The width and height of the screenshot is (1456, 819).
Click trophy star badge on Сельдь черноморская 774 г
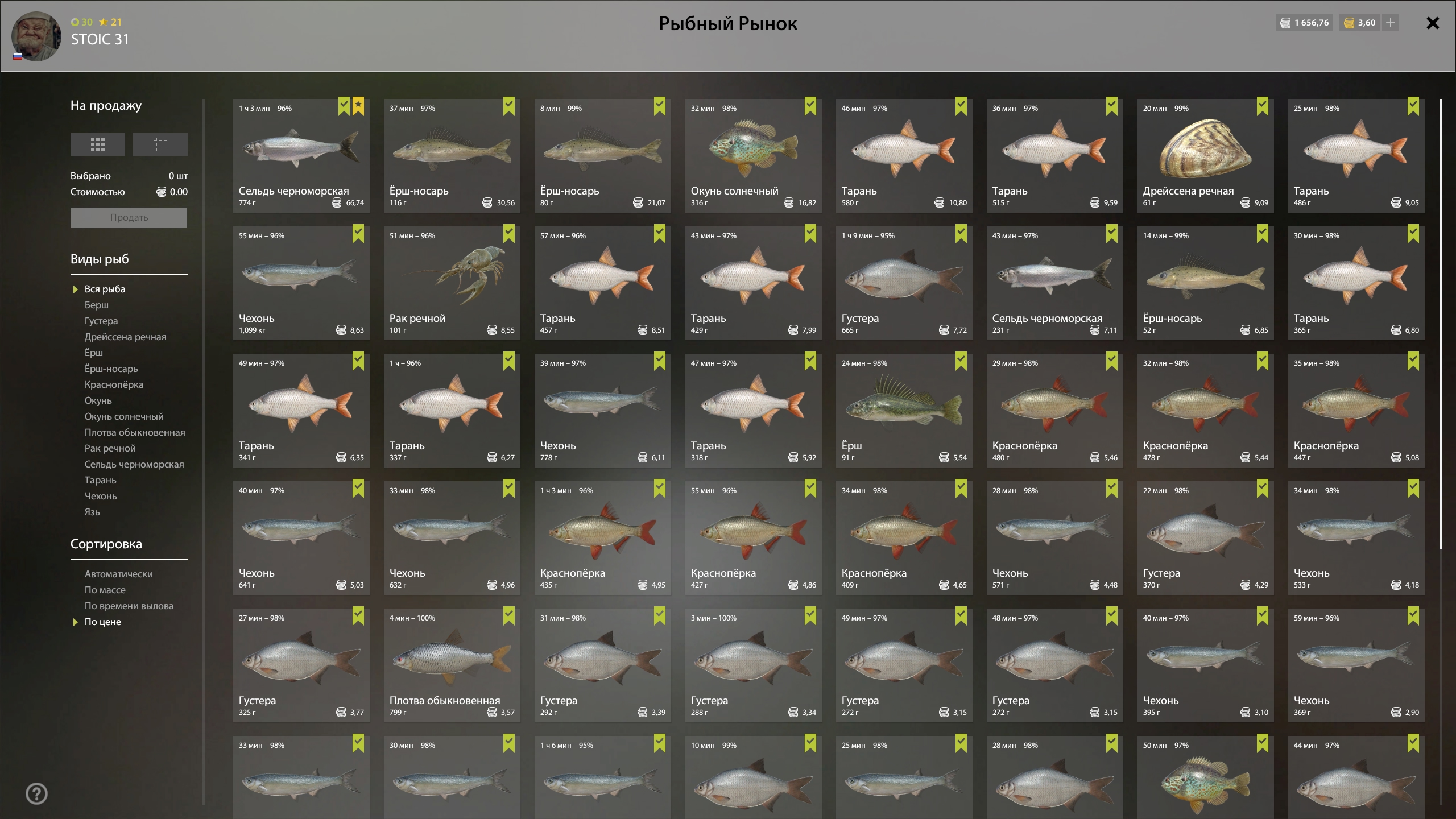(x=358, y=106)
